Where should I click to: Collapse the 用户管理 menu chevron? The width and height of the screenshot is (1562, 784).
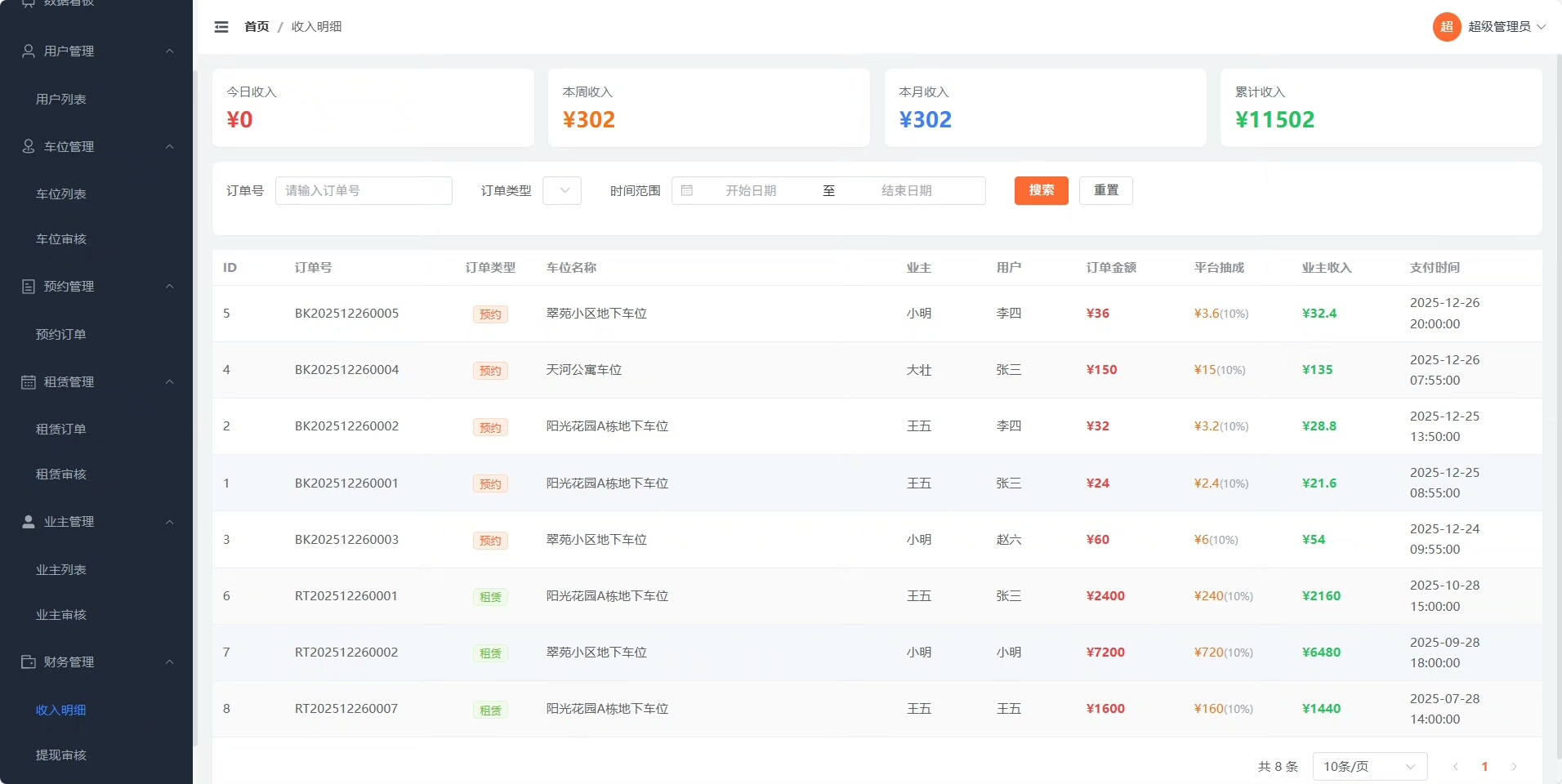tap(170, 51)
